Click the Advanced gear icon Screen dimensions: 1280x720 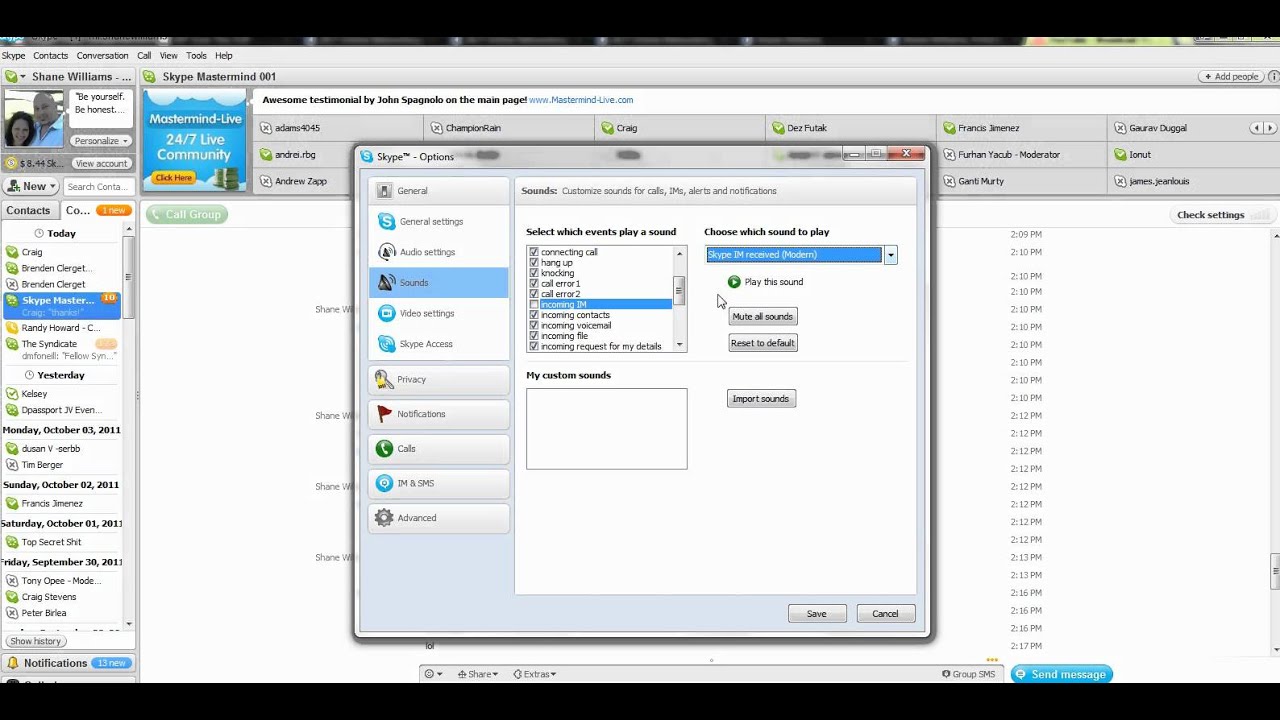(x=384, y=518)
